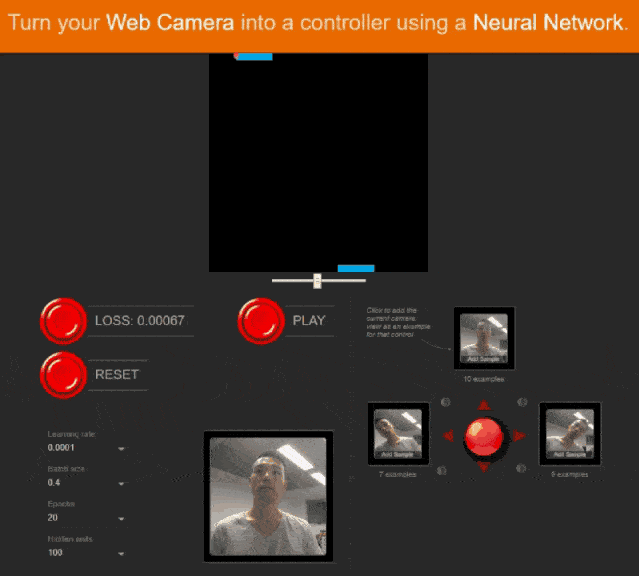Viewport: 639px width, 576px height.
Task: Expand the Epochs dropdown
Action: (86, 518)
